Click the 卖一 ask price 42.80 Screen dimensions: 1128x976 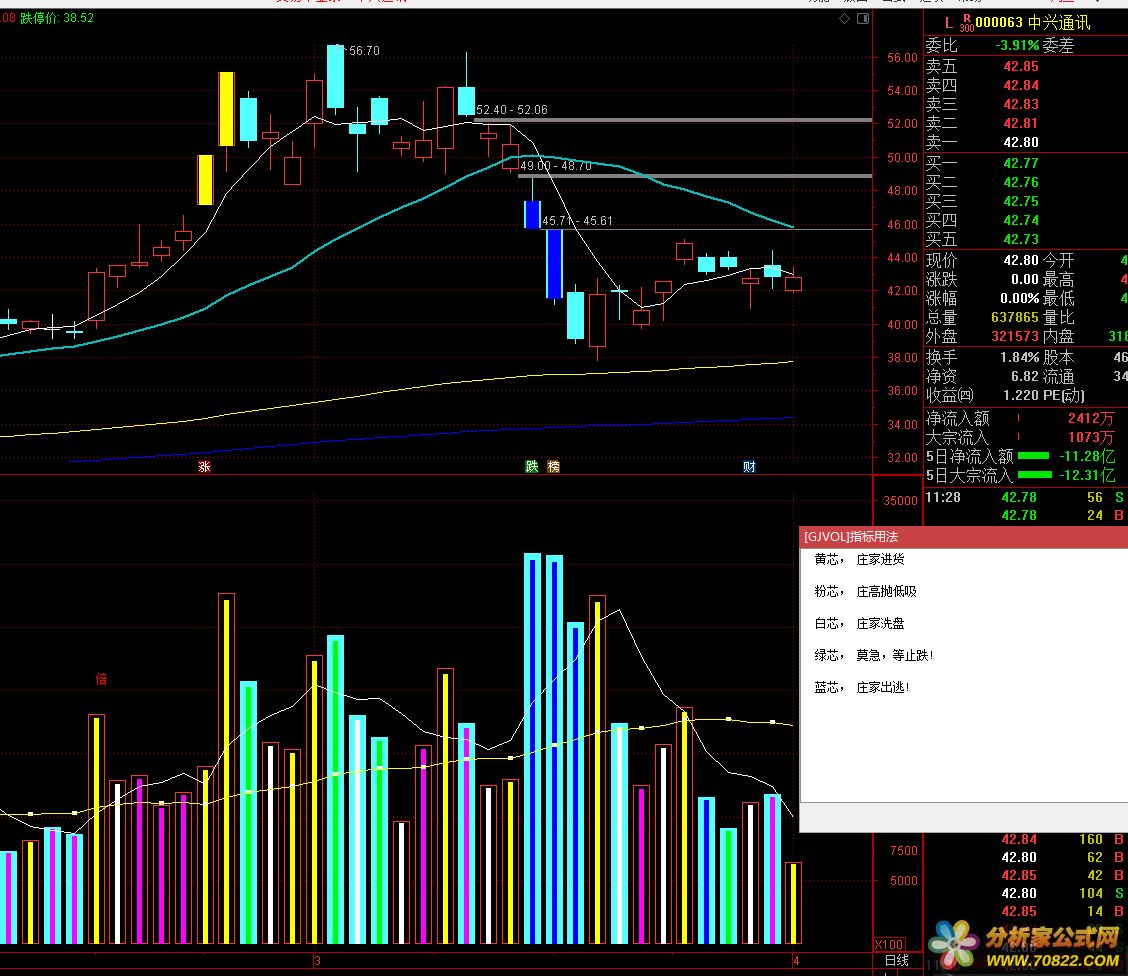click(x=1021, y=142)
